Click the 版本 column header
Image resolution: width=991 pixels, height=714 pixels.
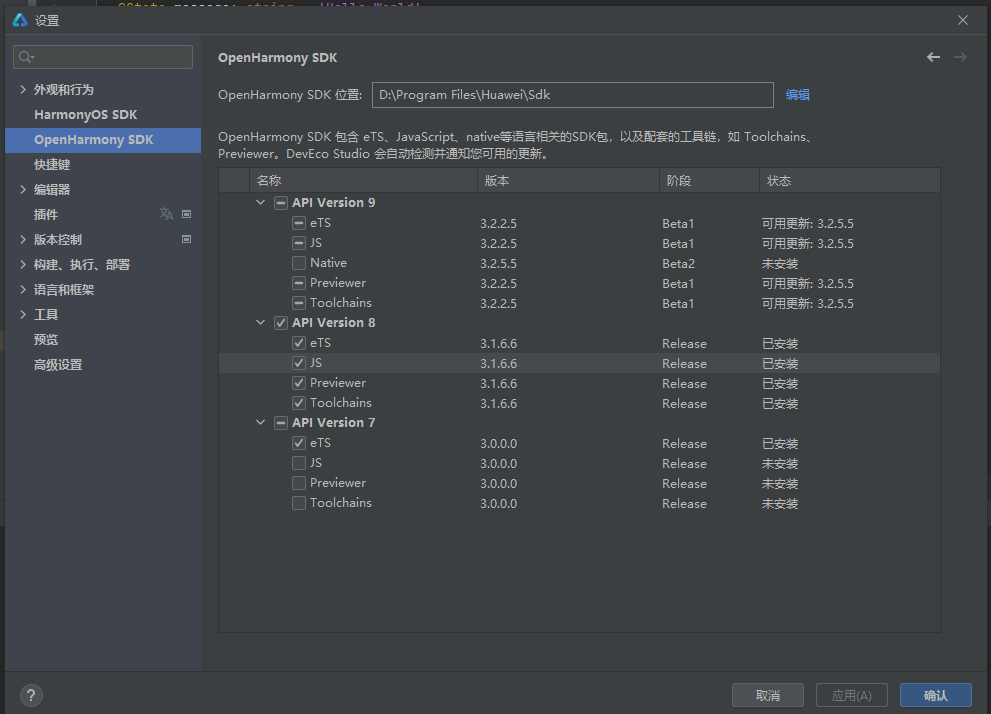[568, 181]
